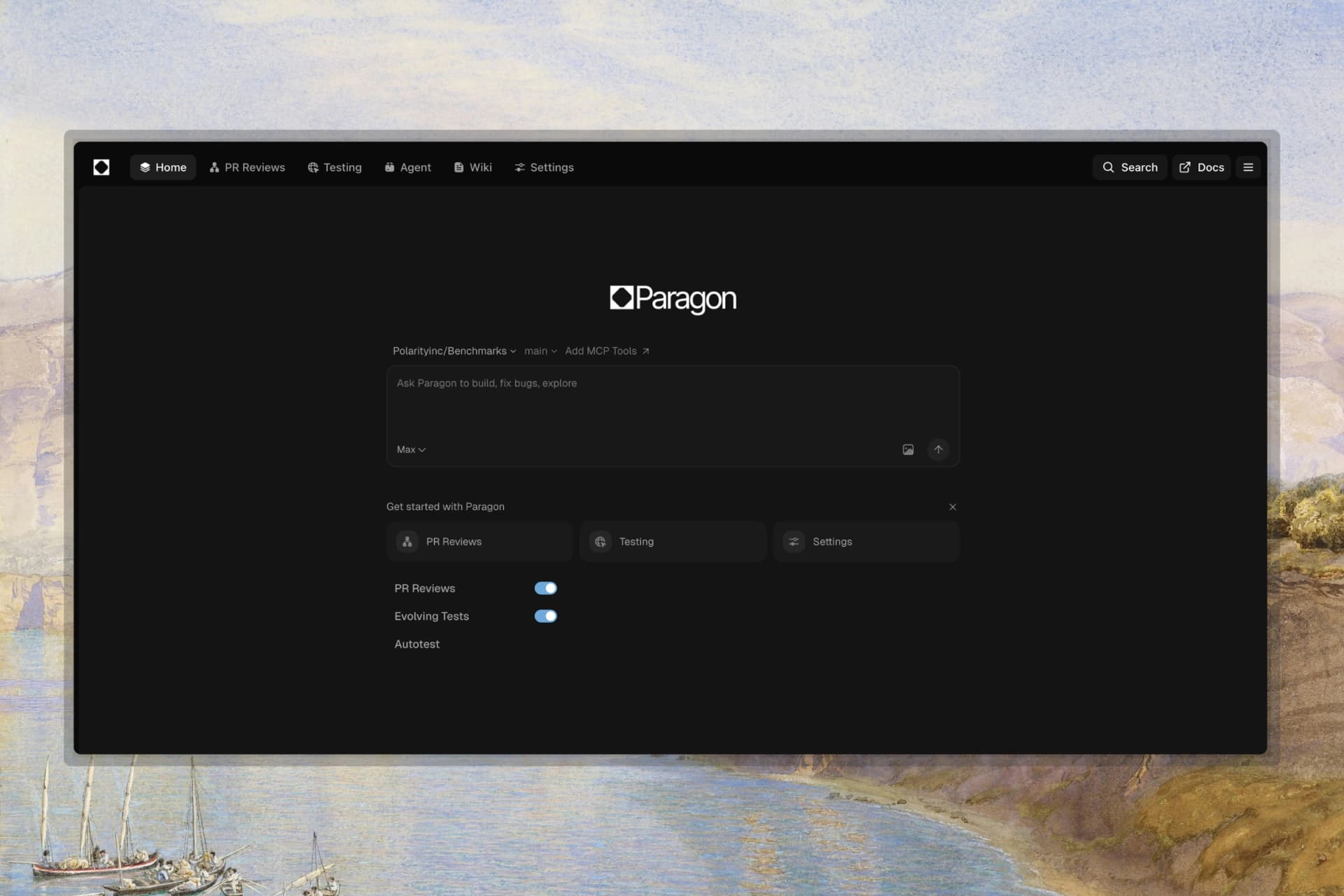Open Docs external link

pos(1201,167)
